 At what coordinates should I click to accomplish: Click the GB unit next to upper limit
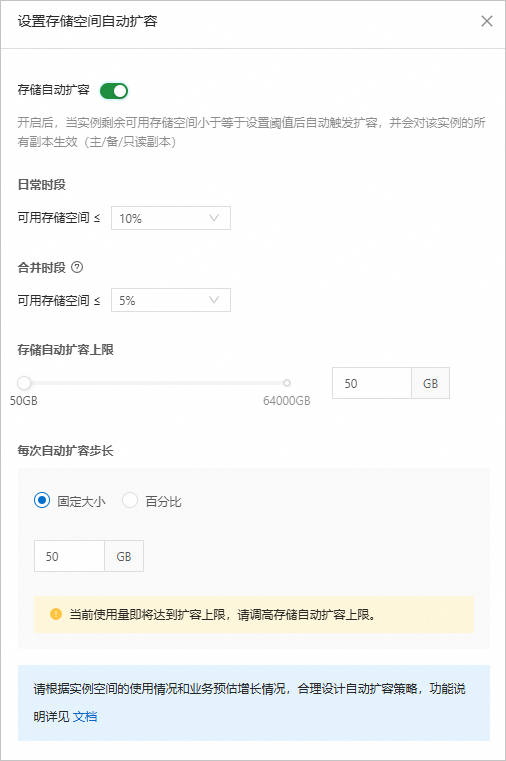coord(431,383)
